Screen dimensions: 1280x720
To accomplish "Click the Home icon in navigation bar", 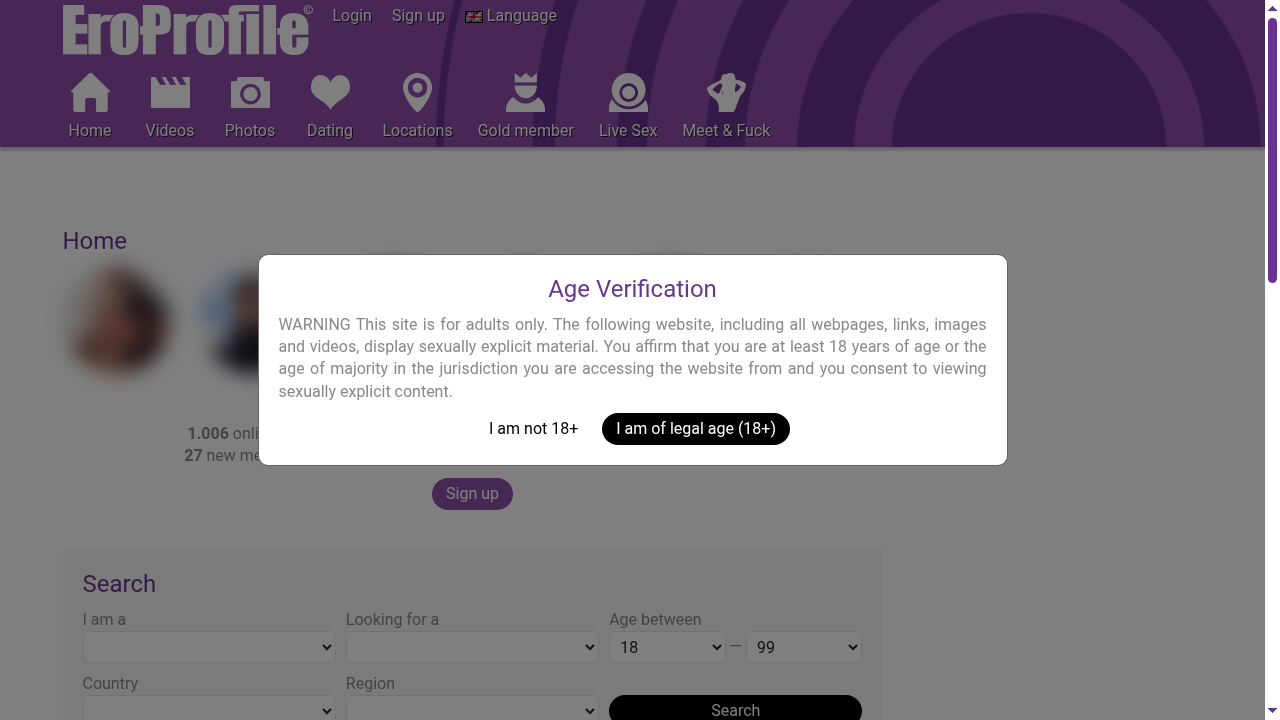I will [x=90, y=91].
